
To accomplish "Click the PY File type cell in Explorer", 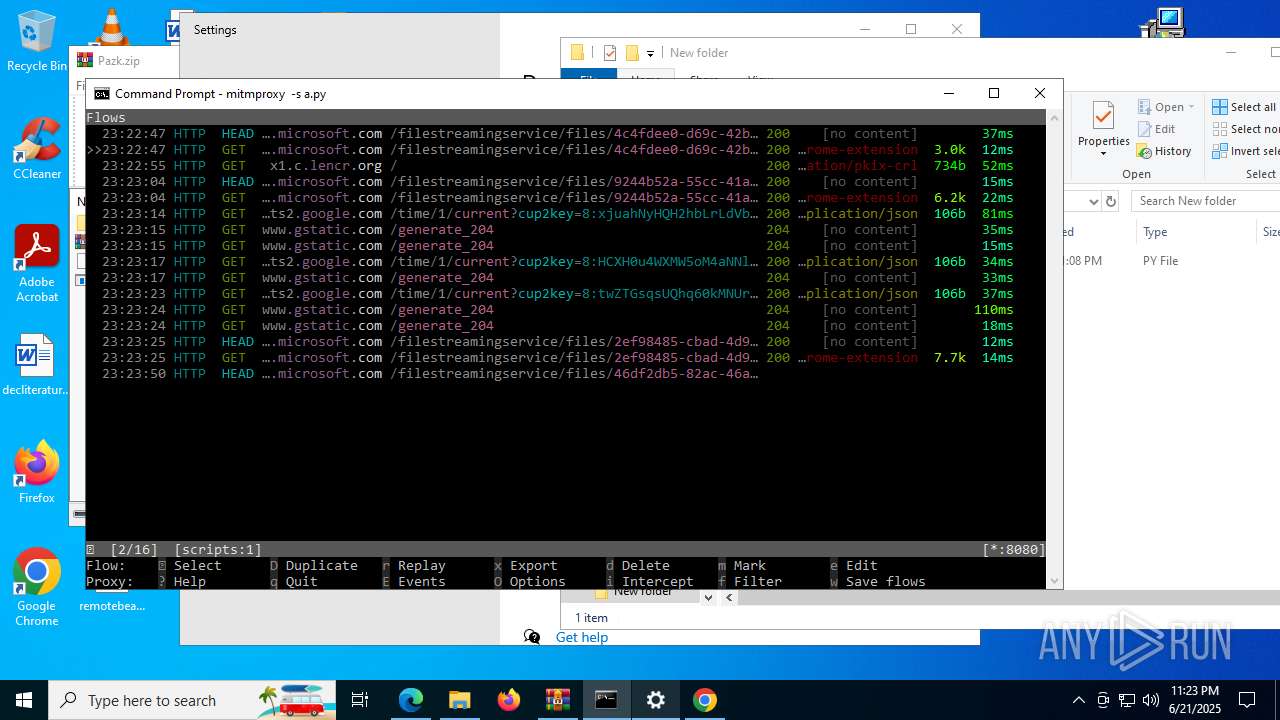I will click(x=1160, y=261).
